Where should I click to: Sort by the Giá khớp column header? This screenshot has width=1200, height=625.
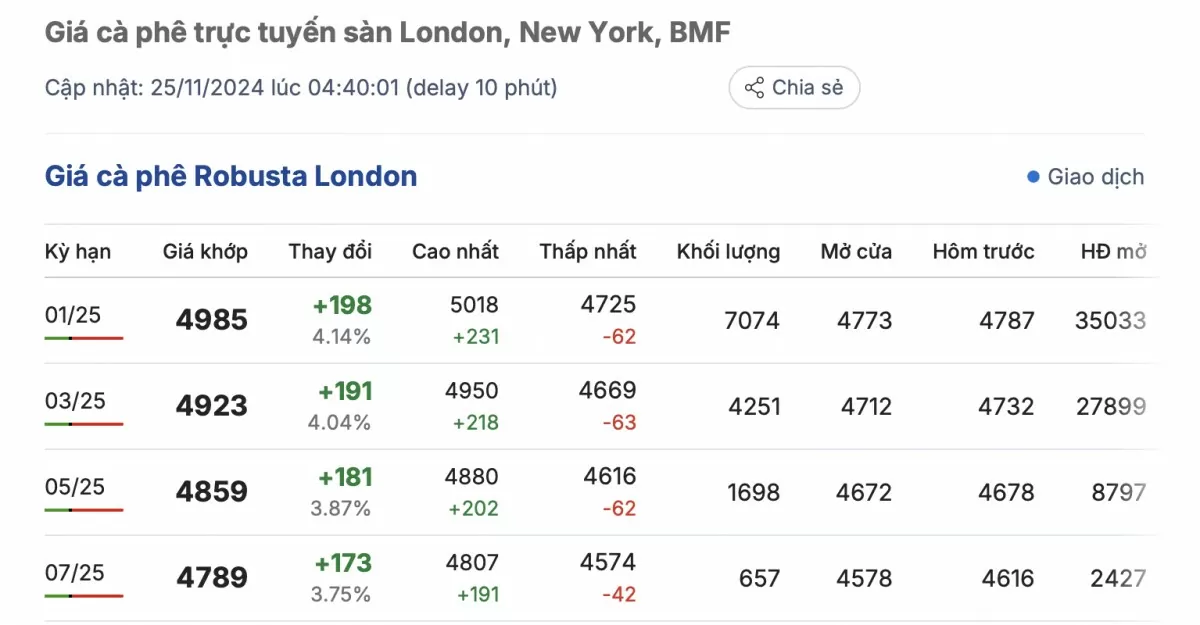tap(205, 251)
